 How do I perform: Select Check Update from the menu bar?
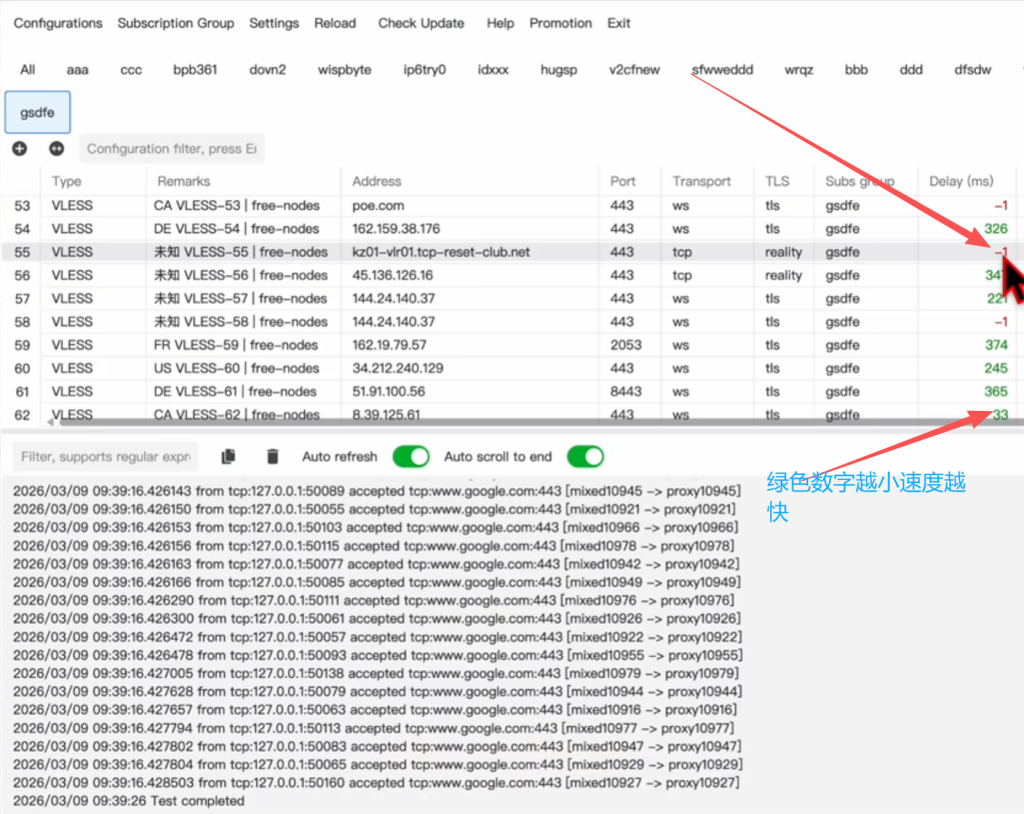(x=421, y=23)
